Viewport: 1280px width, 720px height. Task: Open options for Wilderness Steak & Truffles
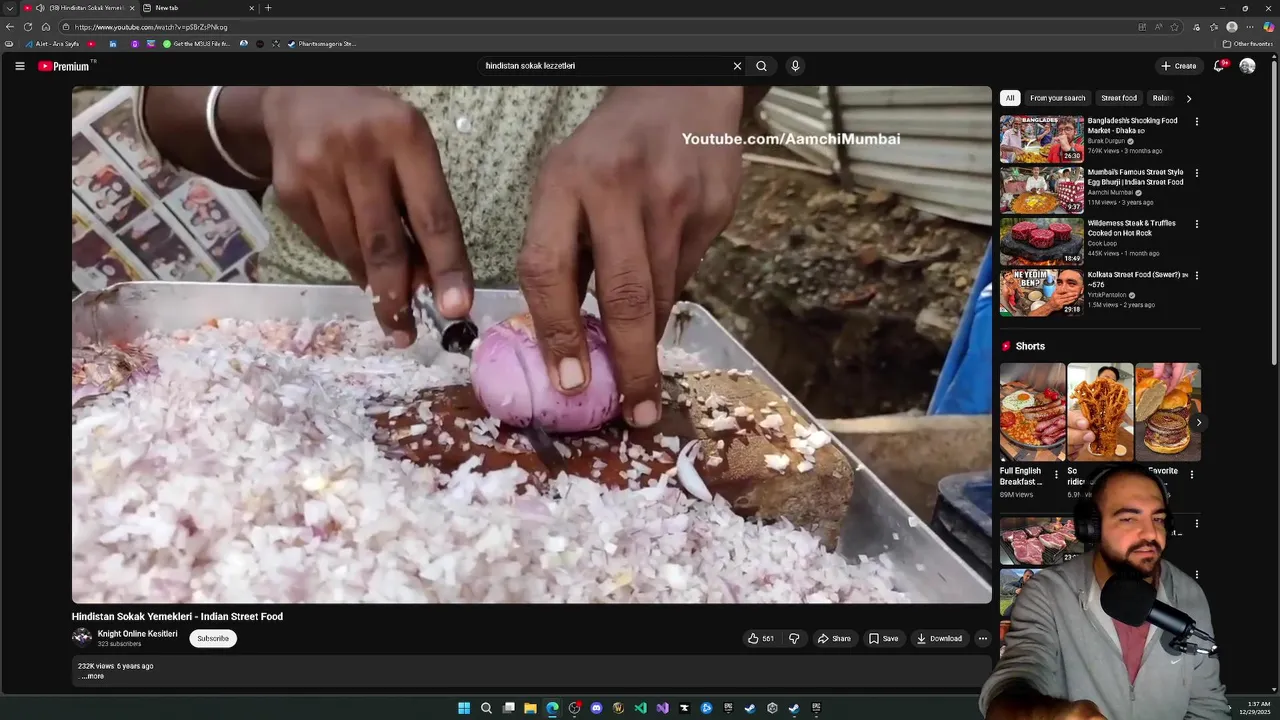tap(1196, 224)
